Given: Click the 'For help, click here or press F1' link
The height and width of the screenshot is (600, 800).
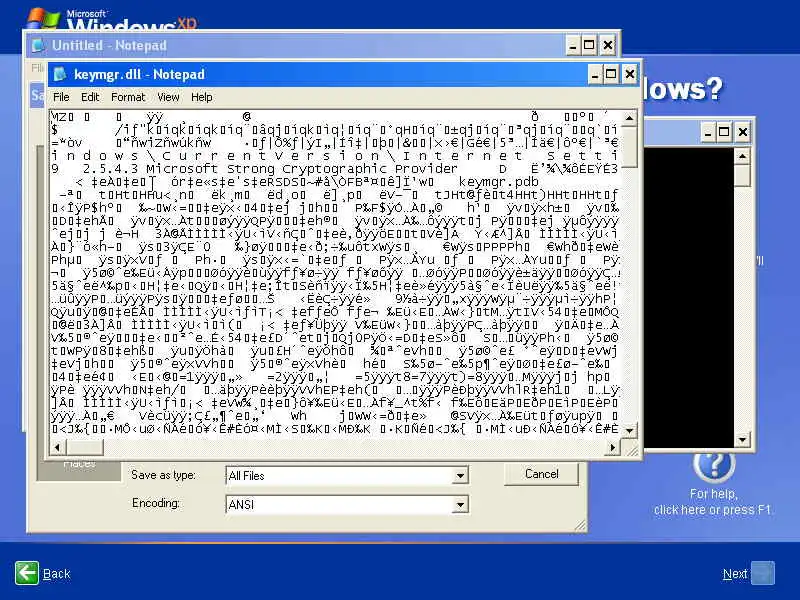Looking at the screenshot, I should (x=713, y=502).
